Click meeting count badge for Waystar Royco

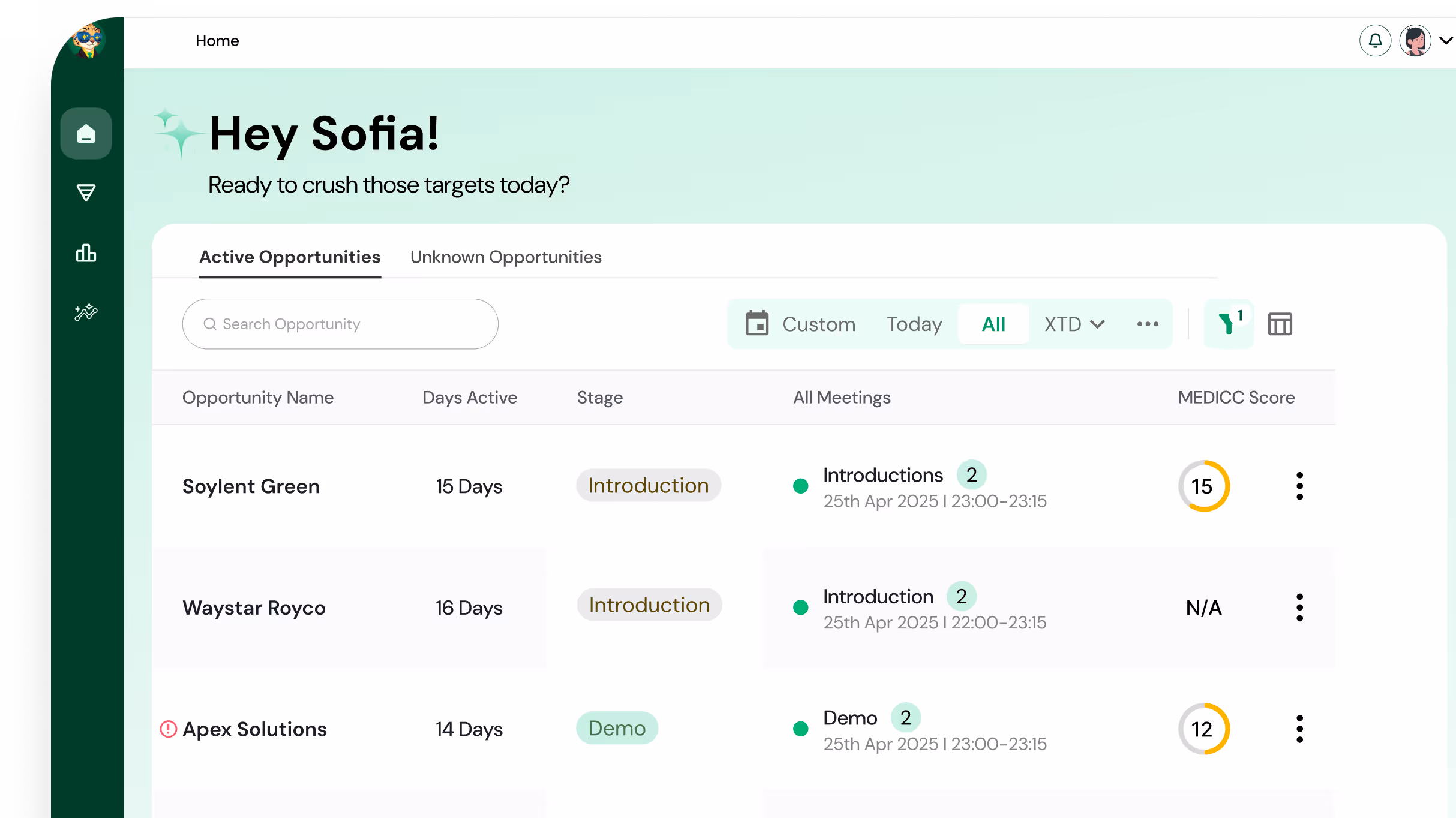962,596
